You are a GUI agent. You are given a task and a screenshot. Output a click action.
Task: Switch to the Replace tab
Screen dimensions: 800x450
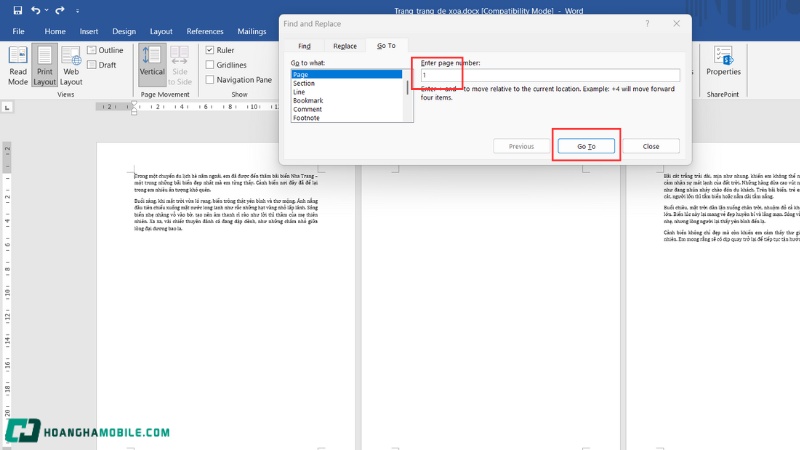pyautogui.click(x=344, y=46)
